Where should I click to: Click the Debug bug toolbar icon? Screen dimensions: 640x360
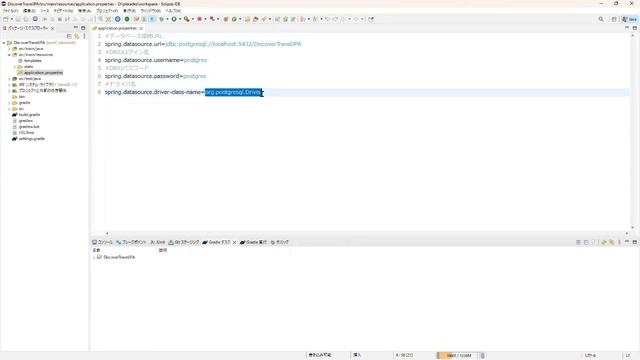(162, 19)
